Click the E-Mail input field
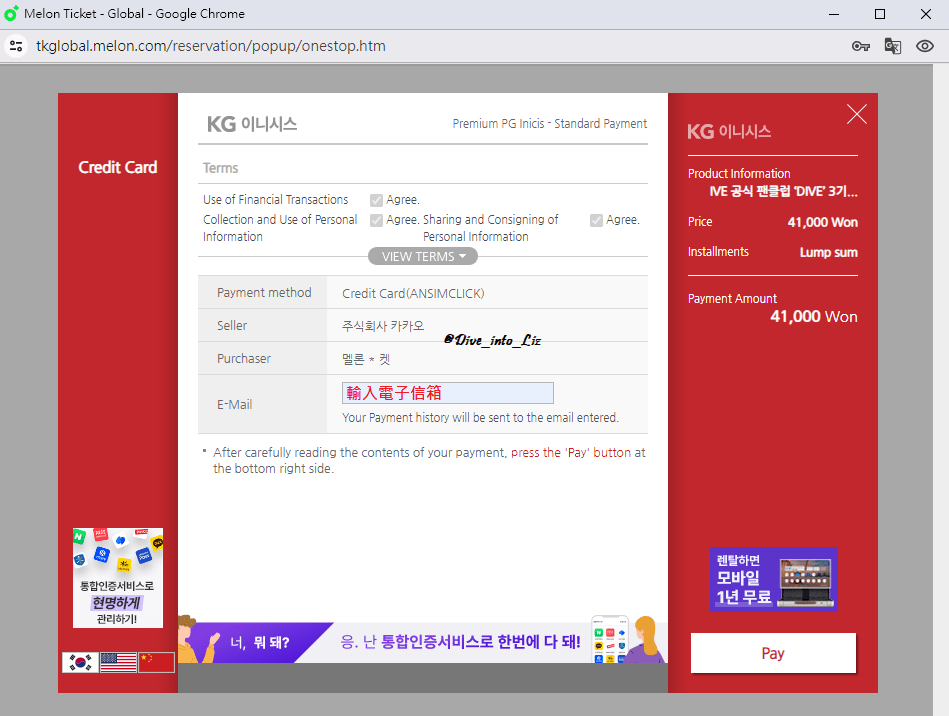The width and height of the screenshot is (949, 716). pyautogui.click(x=447, y=392)
